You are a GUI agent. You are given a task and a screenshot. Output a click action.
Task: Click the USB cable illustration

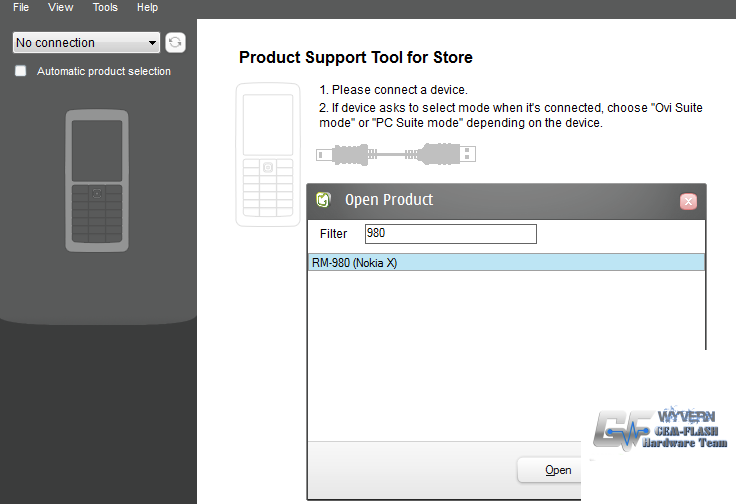click(x=396, y=154)
